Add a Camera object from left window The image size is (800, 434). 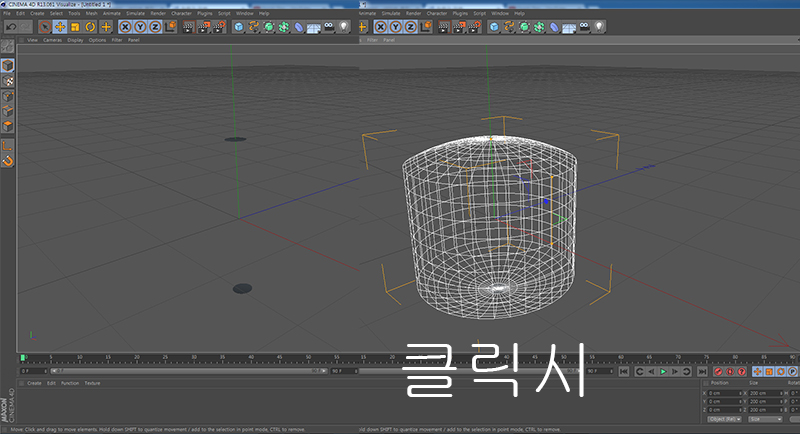point(329,27)
